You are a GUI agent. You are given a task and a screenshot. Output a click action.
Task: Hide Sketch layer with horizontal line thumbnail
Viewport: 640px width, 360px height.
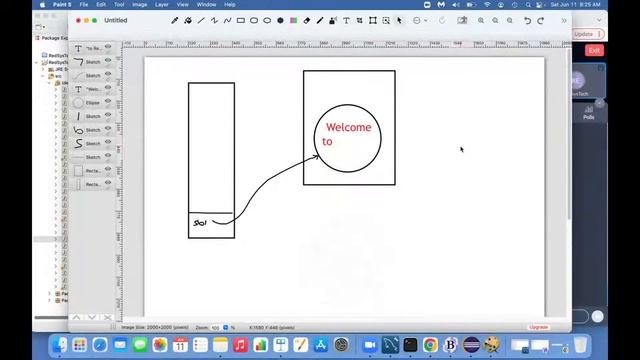pyautogui.click(x=108, y=155)
